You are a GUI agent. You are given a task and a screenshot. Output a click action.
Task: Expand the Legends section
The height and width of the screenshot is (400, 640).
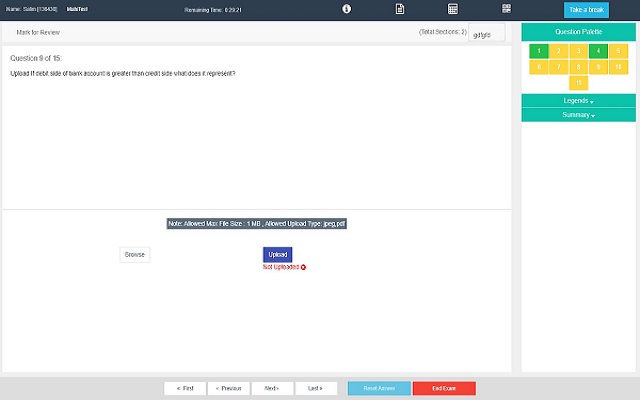[578, 101]
